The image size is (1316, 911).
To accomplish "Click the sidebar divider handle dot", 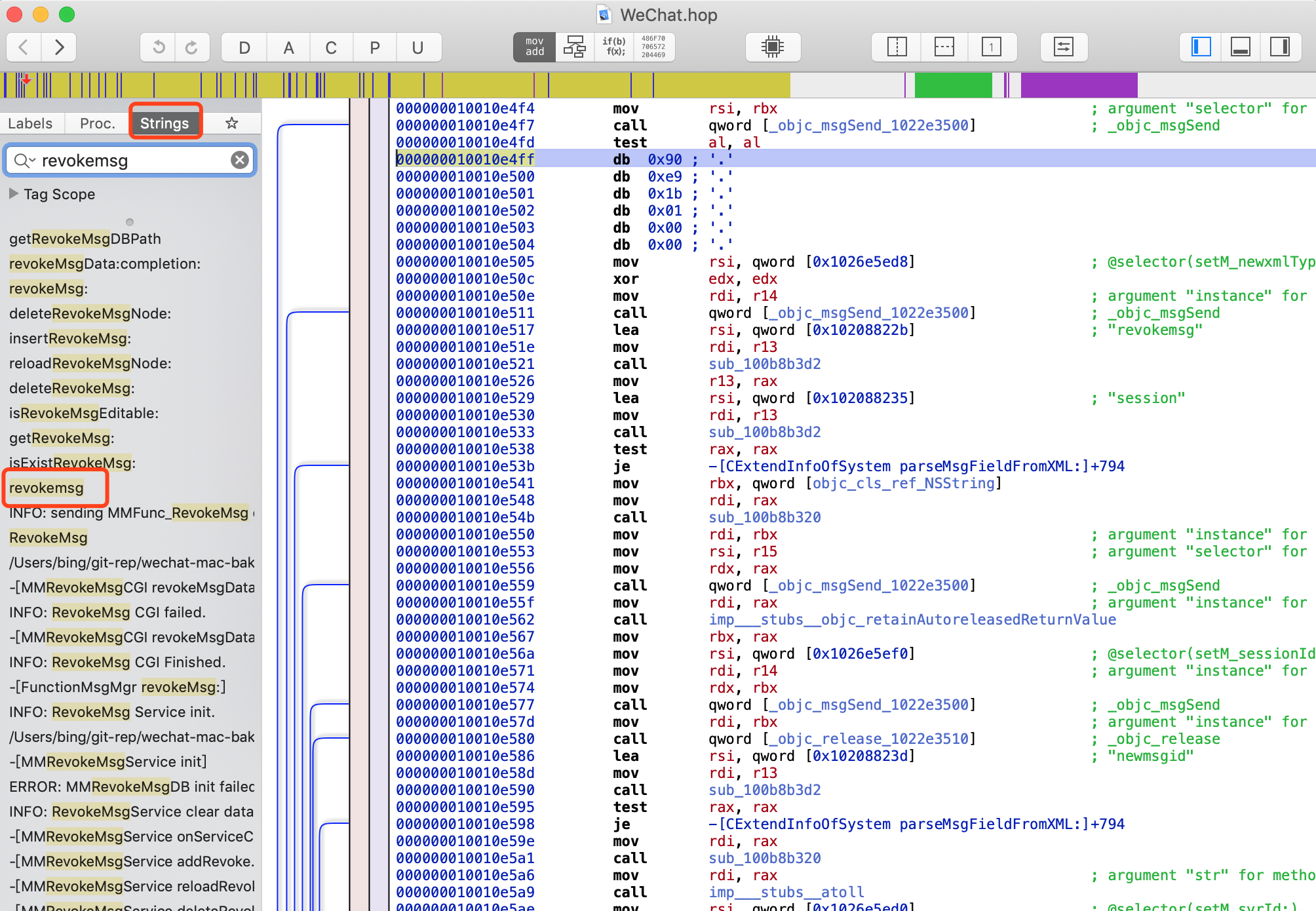I will tap(130, 222).
